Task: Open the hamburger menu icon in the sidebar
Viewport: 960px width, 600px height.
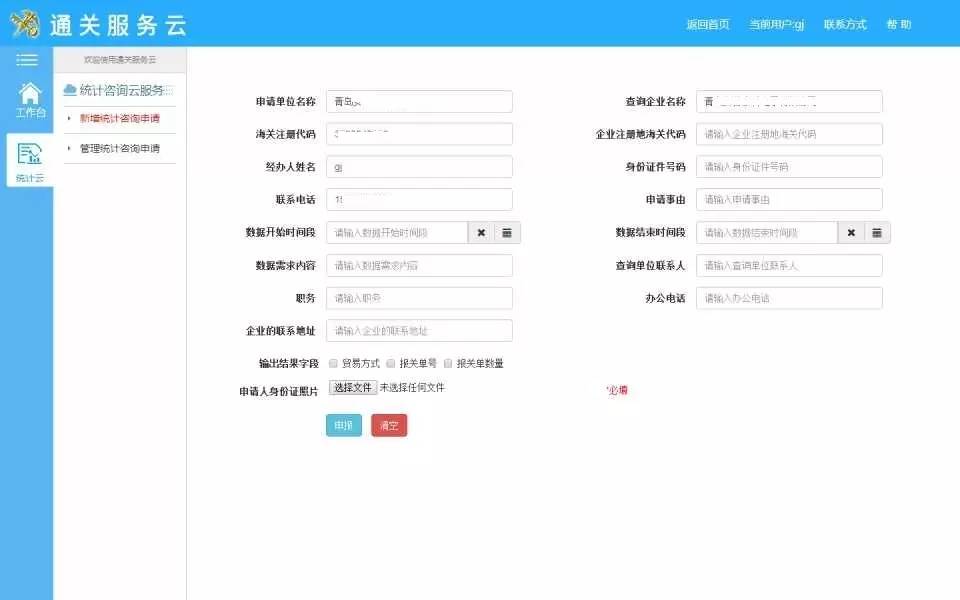Action: click(x=25, y=59)
